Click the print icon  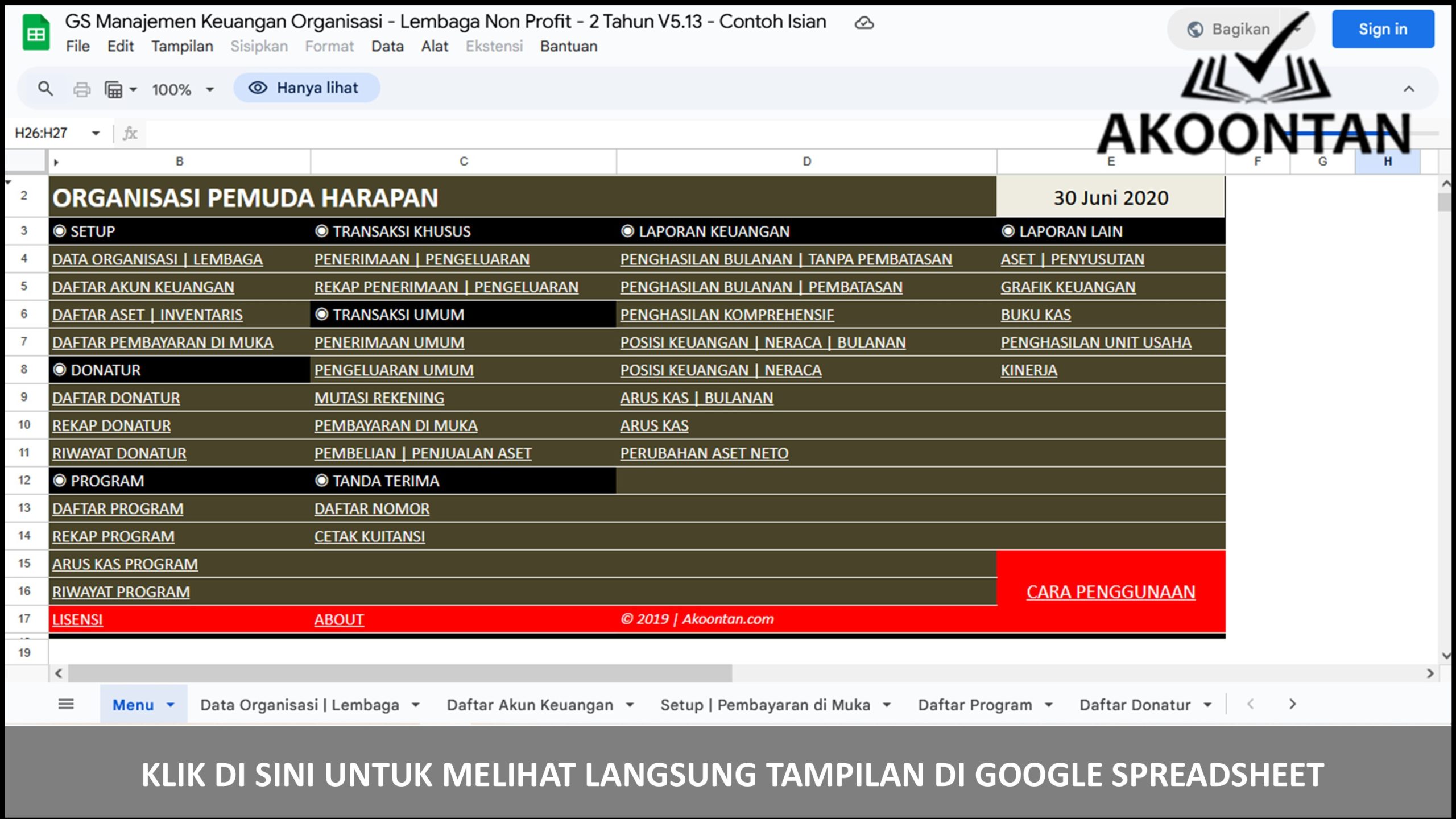click(x=82, y=88)
